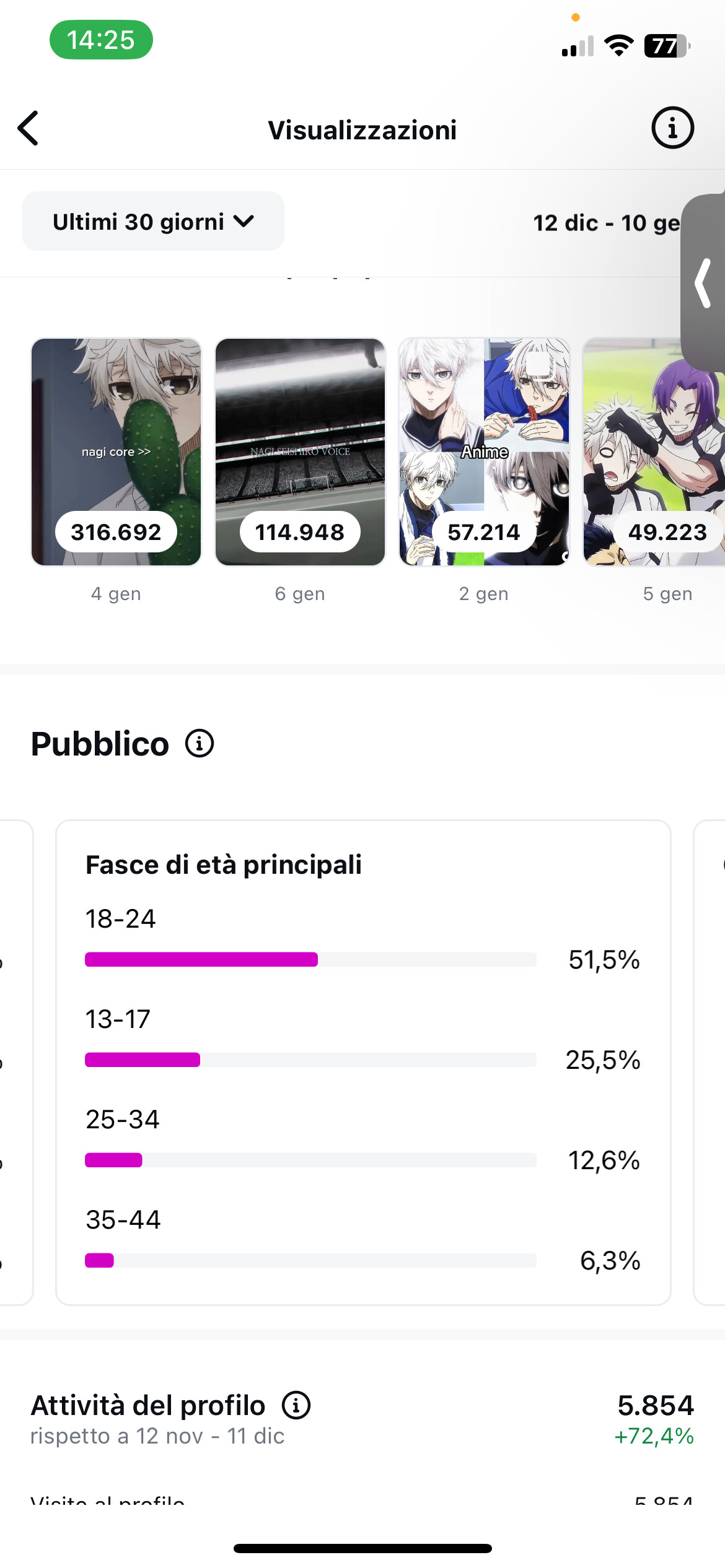Image resolution: width=725 pixels, height=1568 pixels.
Task: Tap the 18-24 age range bar
Action: [x=310, y=959]
